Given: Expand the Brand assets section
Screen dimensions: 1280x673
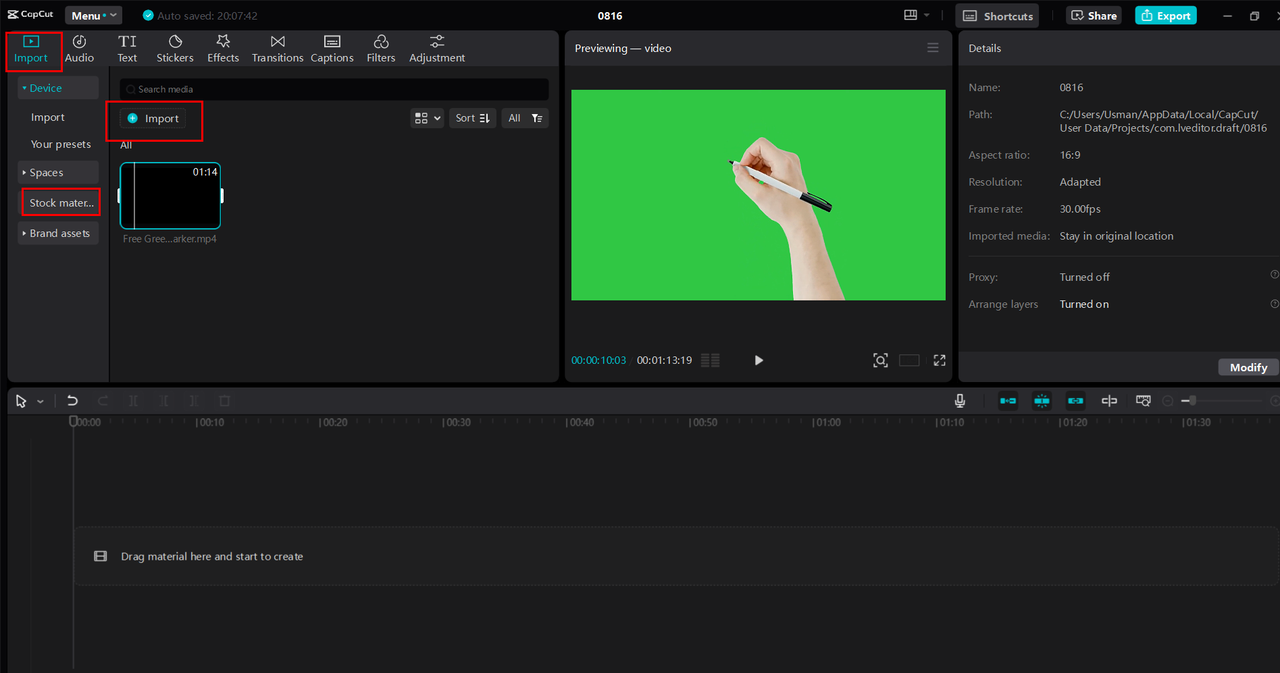Looking at the screenshot, I should click(59, 233).
